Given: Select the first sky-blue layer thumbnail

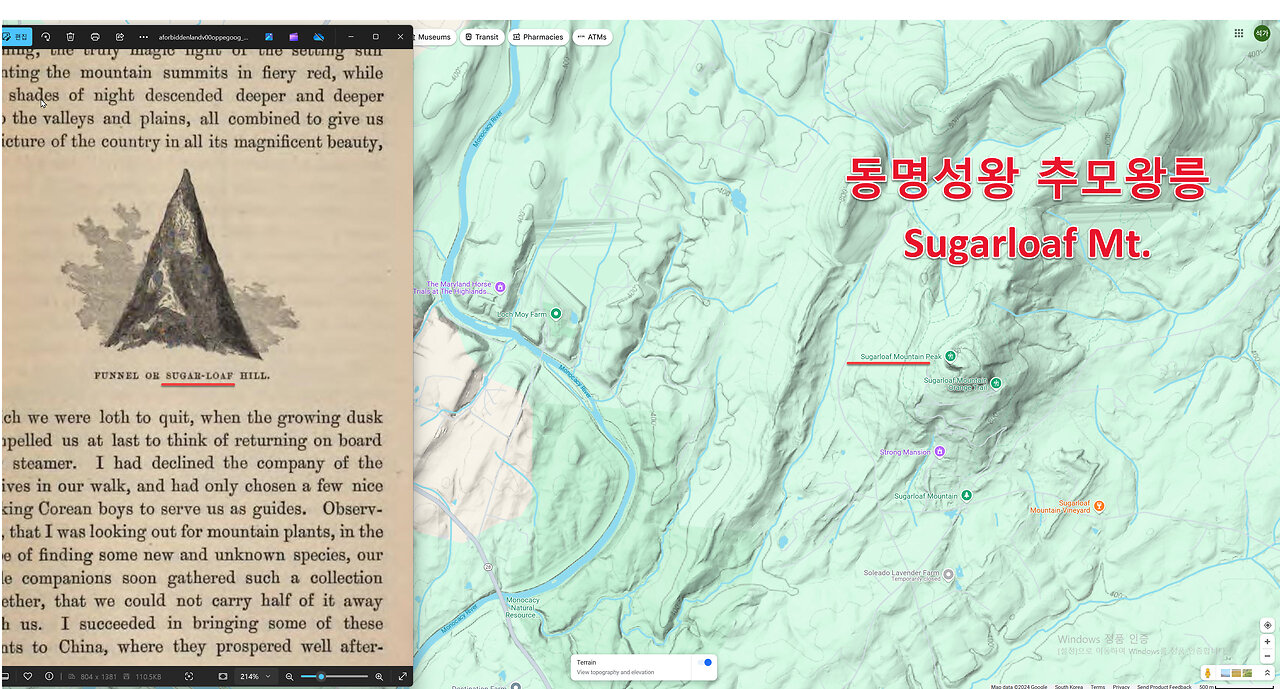Looking at the screenshot, I should tap(1225, 673).
